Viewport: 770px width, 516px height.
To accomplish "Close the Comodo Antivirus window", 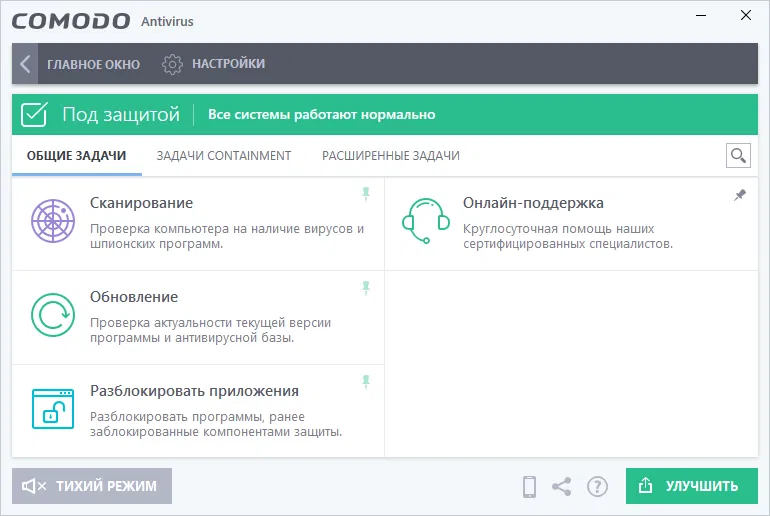I will (x=746, y=16).
